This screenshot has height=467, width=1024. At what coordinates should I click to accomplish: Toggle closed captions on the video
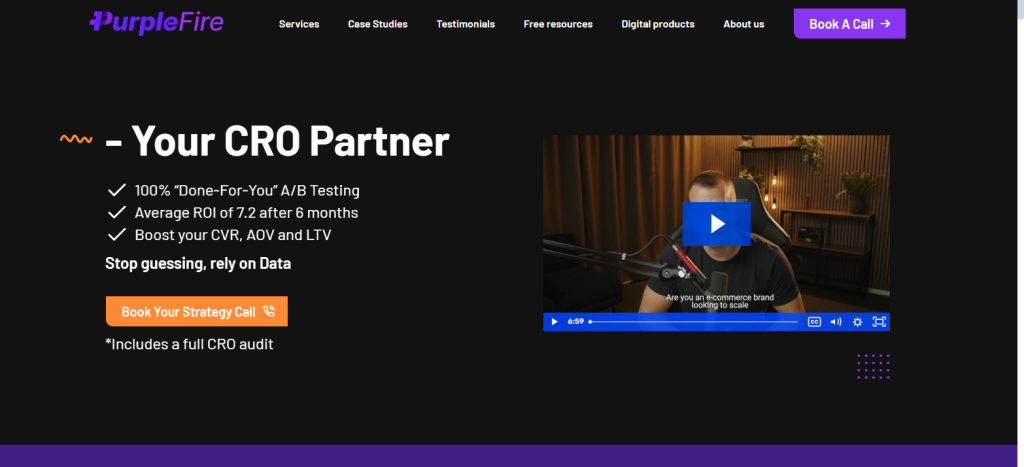click(x=814, y=322)
